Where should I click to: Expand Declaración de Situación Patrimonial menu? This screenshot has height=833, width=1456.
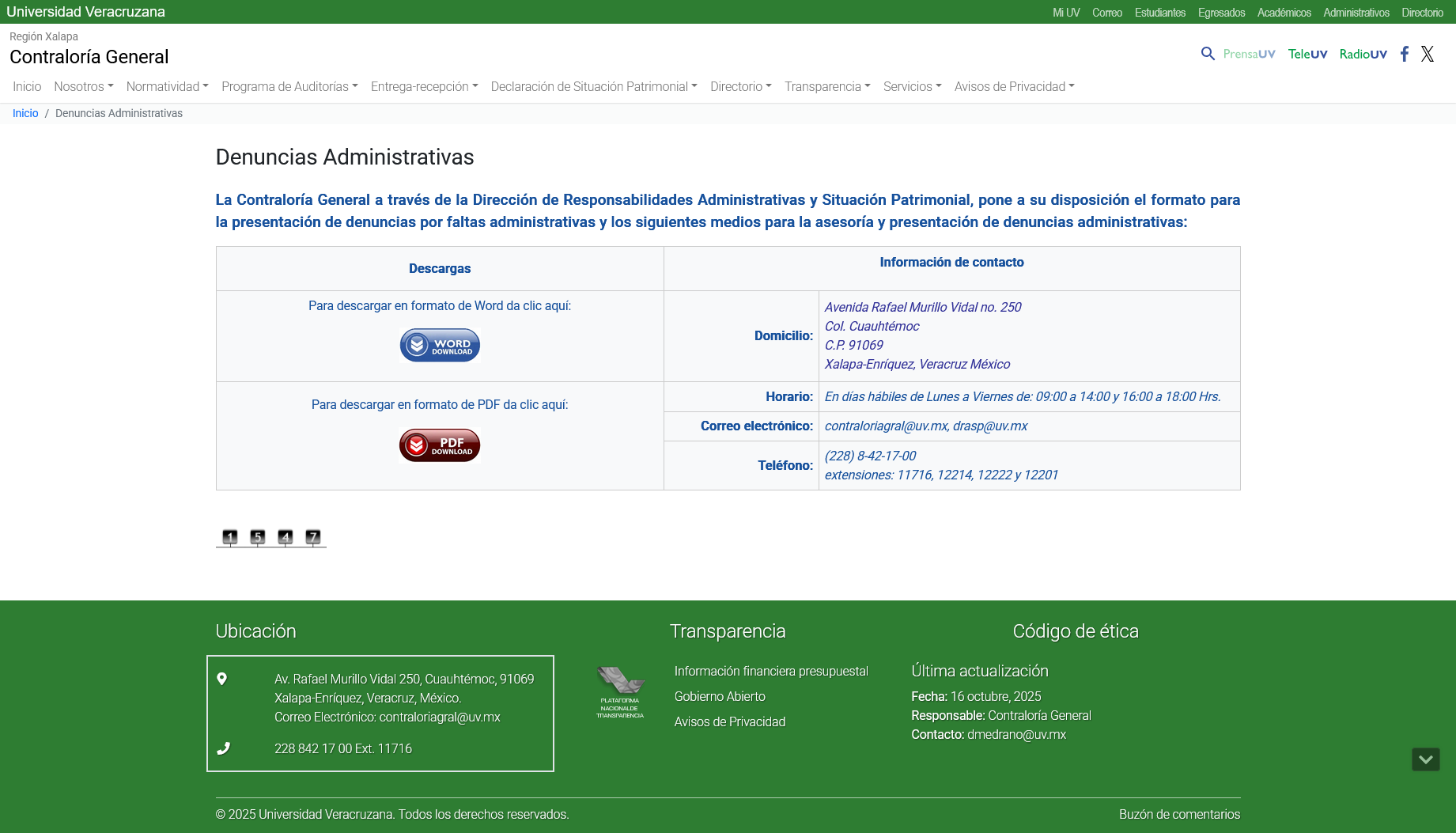pos(593,87)
